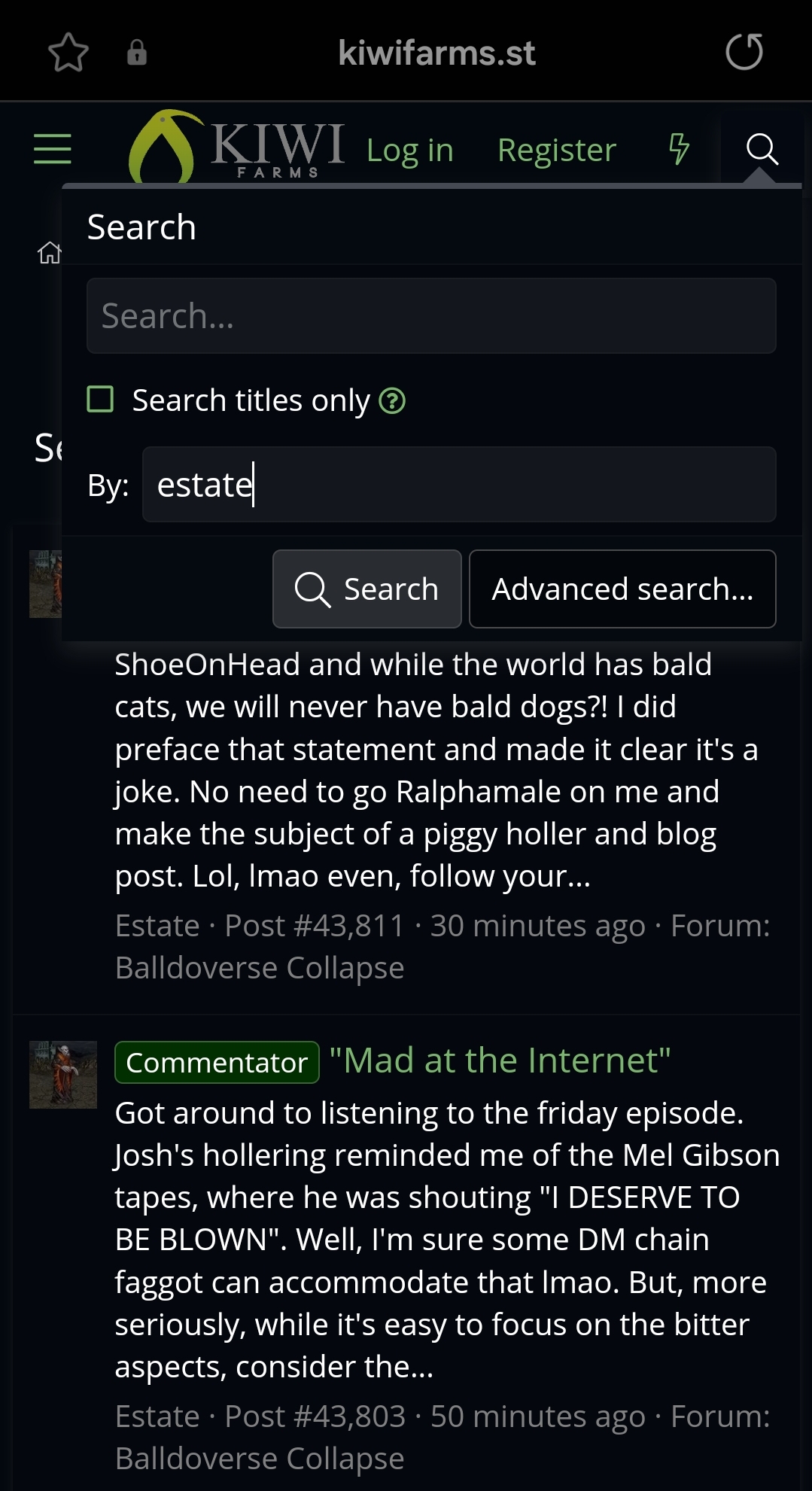This screenshot has height=1491, width=812.
Task: Bookmark page with the star icon
Action: click(68, 53)
